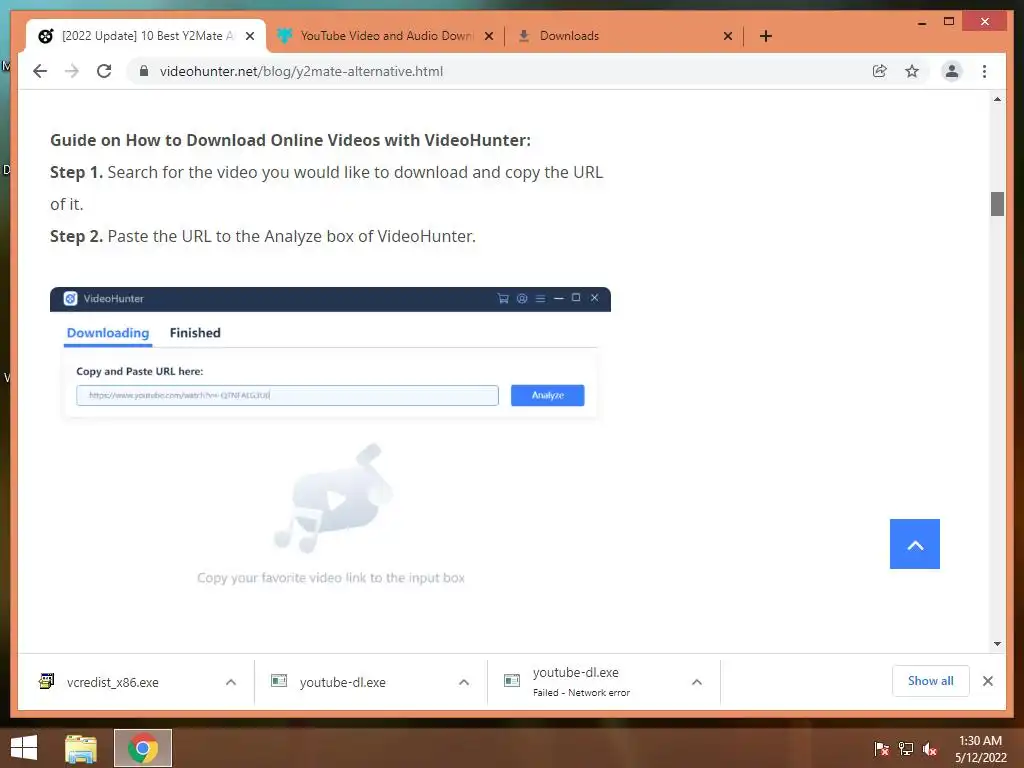Click the VideoHunter app screenshot image
The image size is (1024, 768).
(x=330, y=444)
